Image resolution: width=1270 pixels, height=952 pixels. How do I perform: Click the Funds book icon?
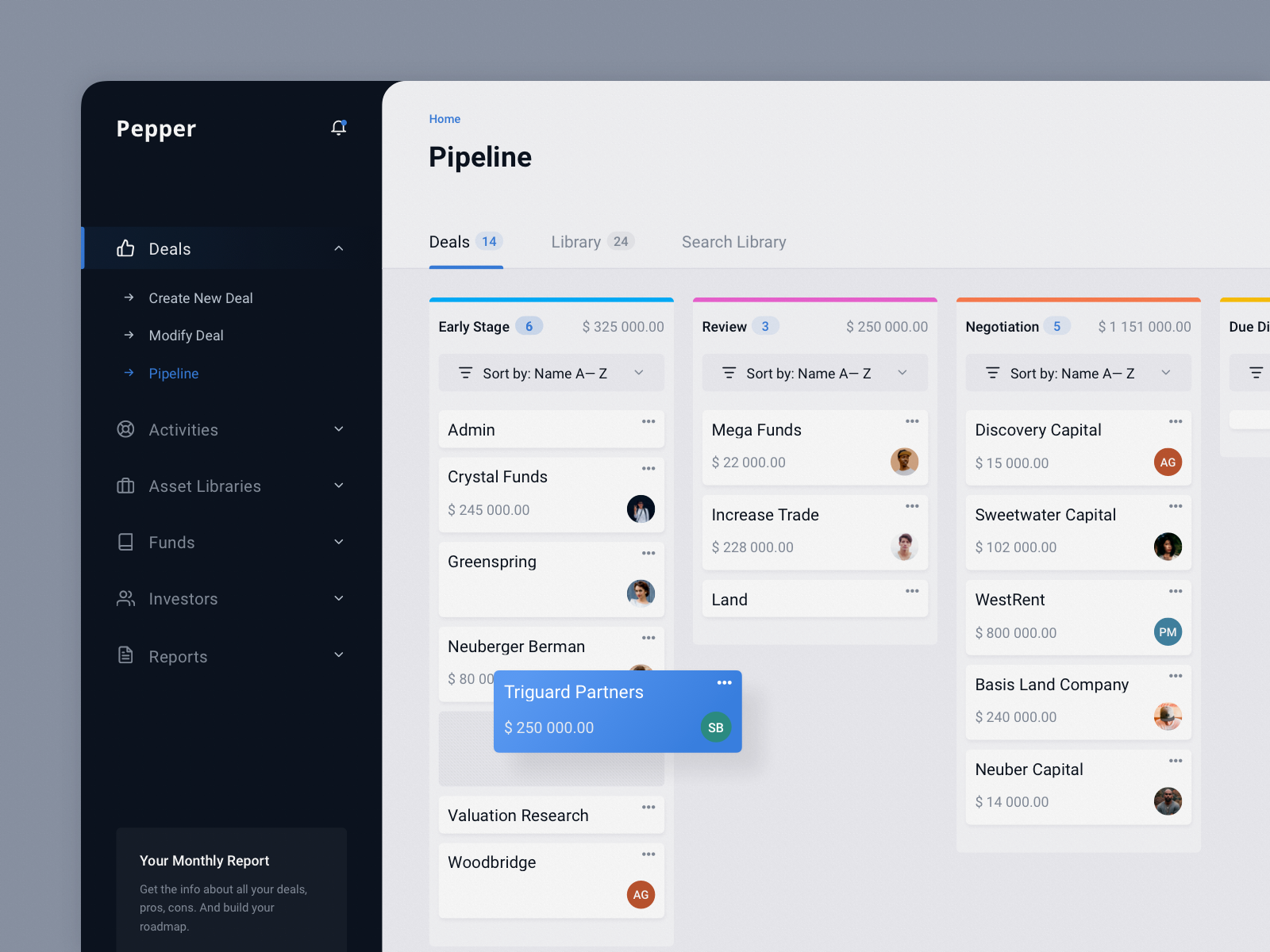125,542
